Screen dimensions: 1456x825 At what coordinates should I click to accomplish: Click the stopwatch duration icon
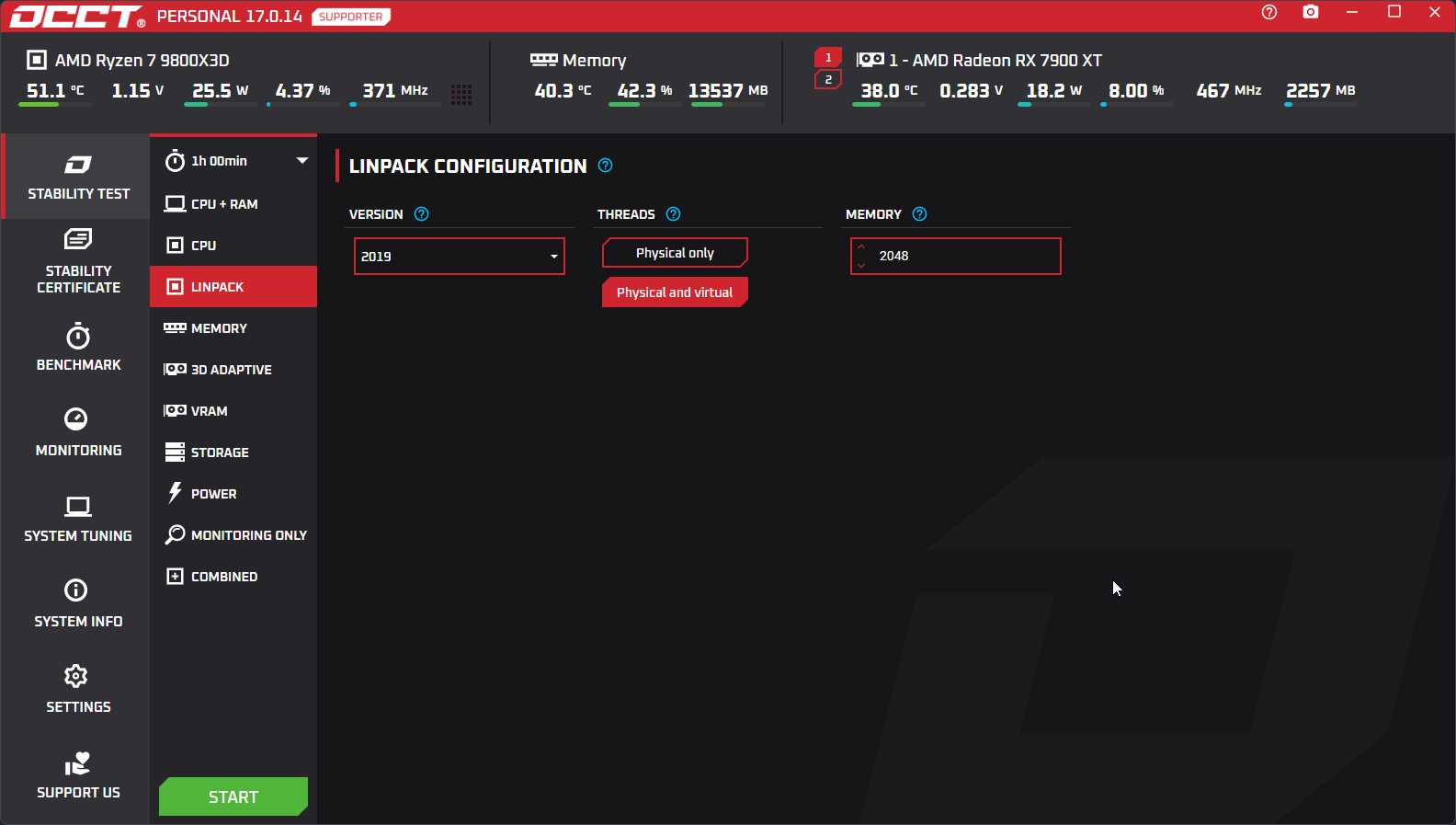pos(175,161)
